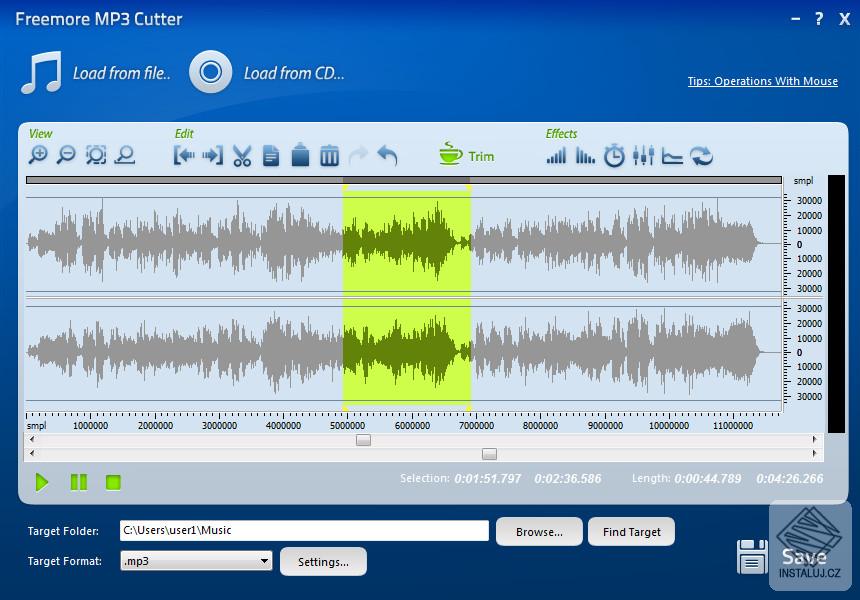Click the greyed-out redo arrow icon
The height and width of the screenshot is (600, 860).
click(358, 156)
